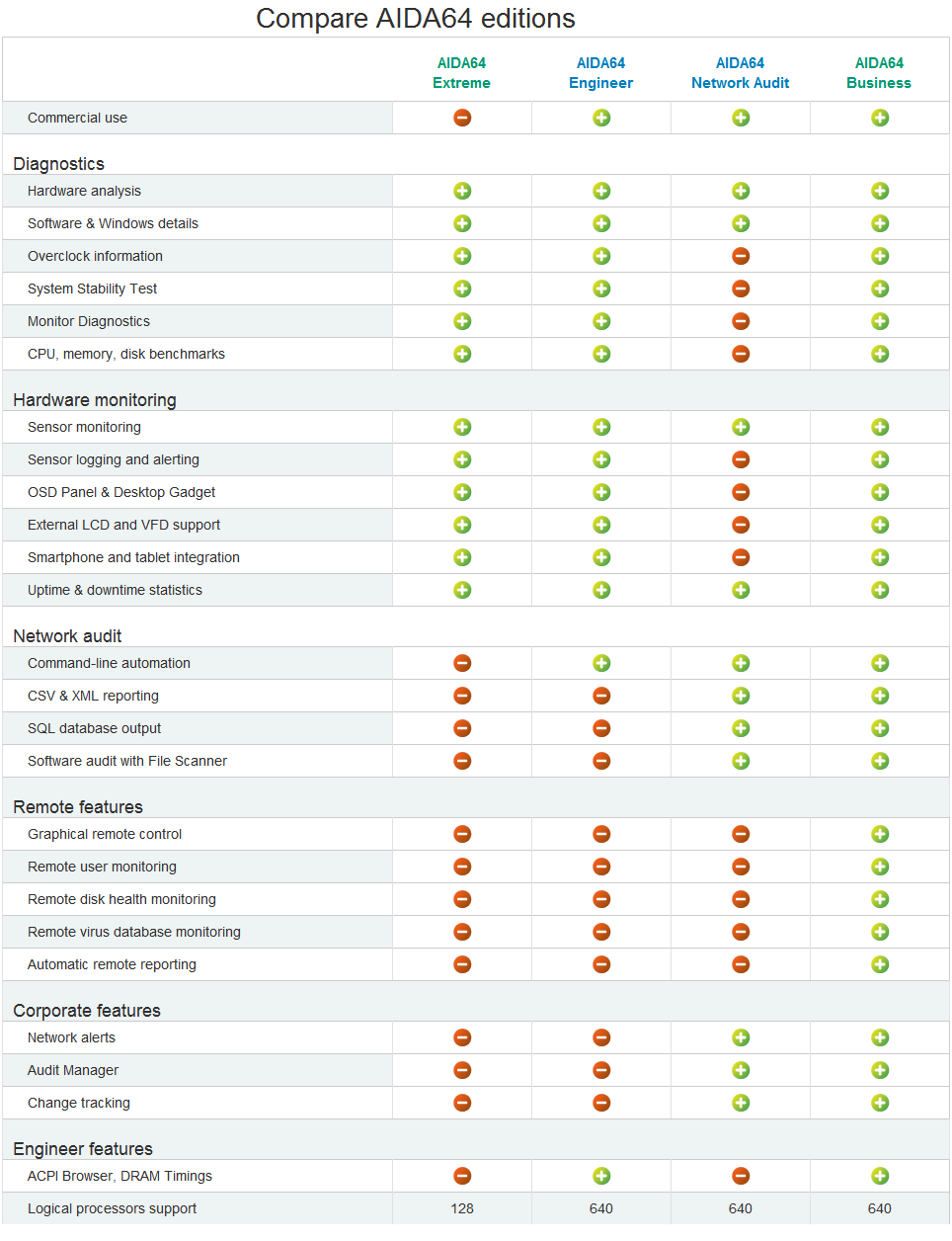Click Extreme's green plus for Uptime & downtime statistics

tap(462, 590)
